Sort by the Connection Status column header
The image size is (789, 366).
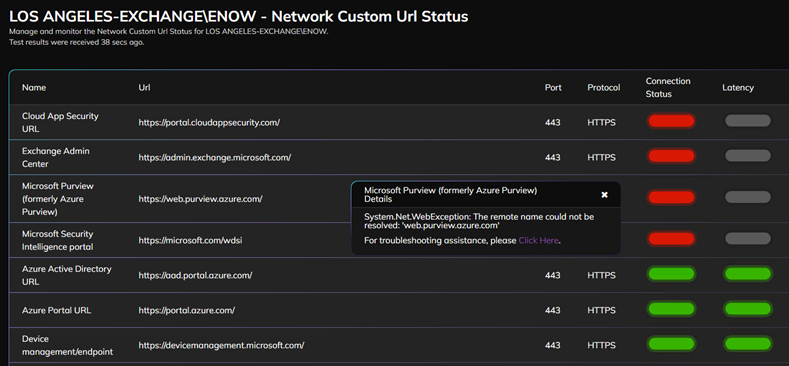(668, 88)
